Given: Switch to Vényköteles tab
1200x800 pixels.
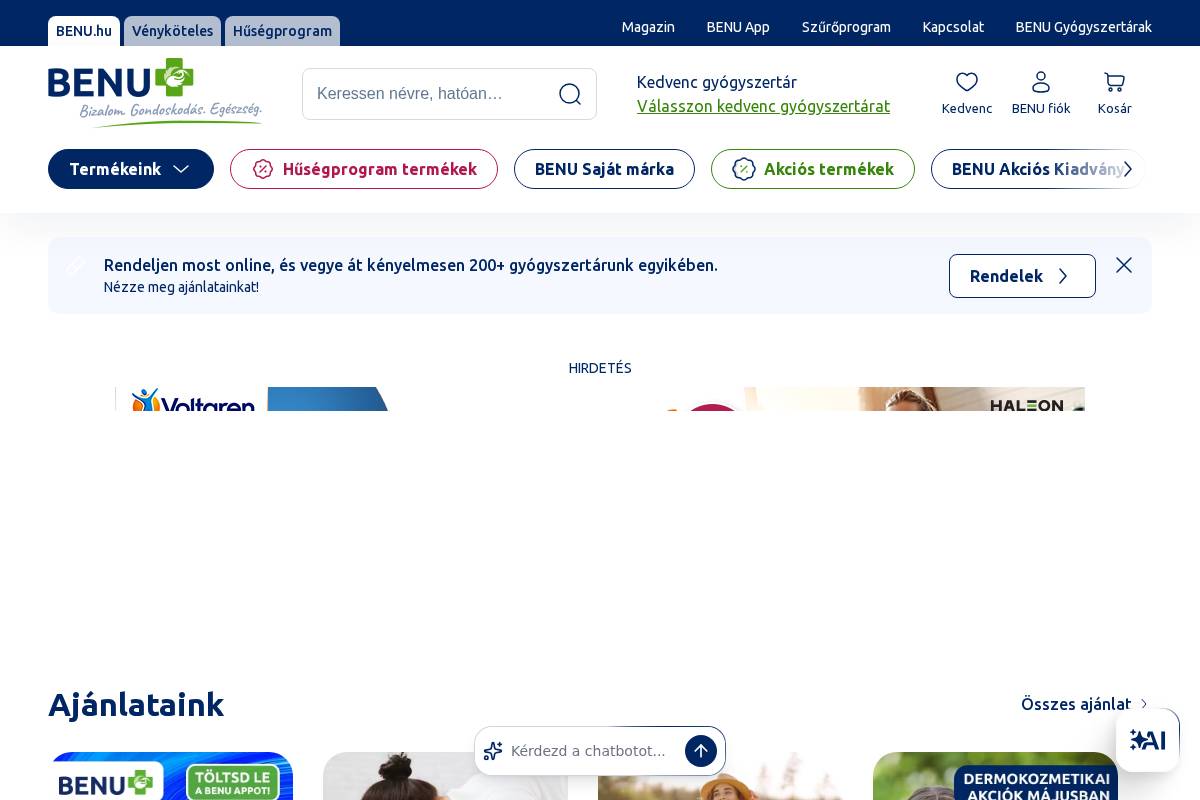Looking at the screenshot, I should click(x=172, y=31).
